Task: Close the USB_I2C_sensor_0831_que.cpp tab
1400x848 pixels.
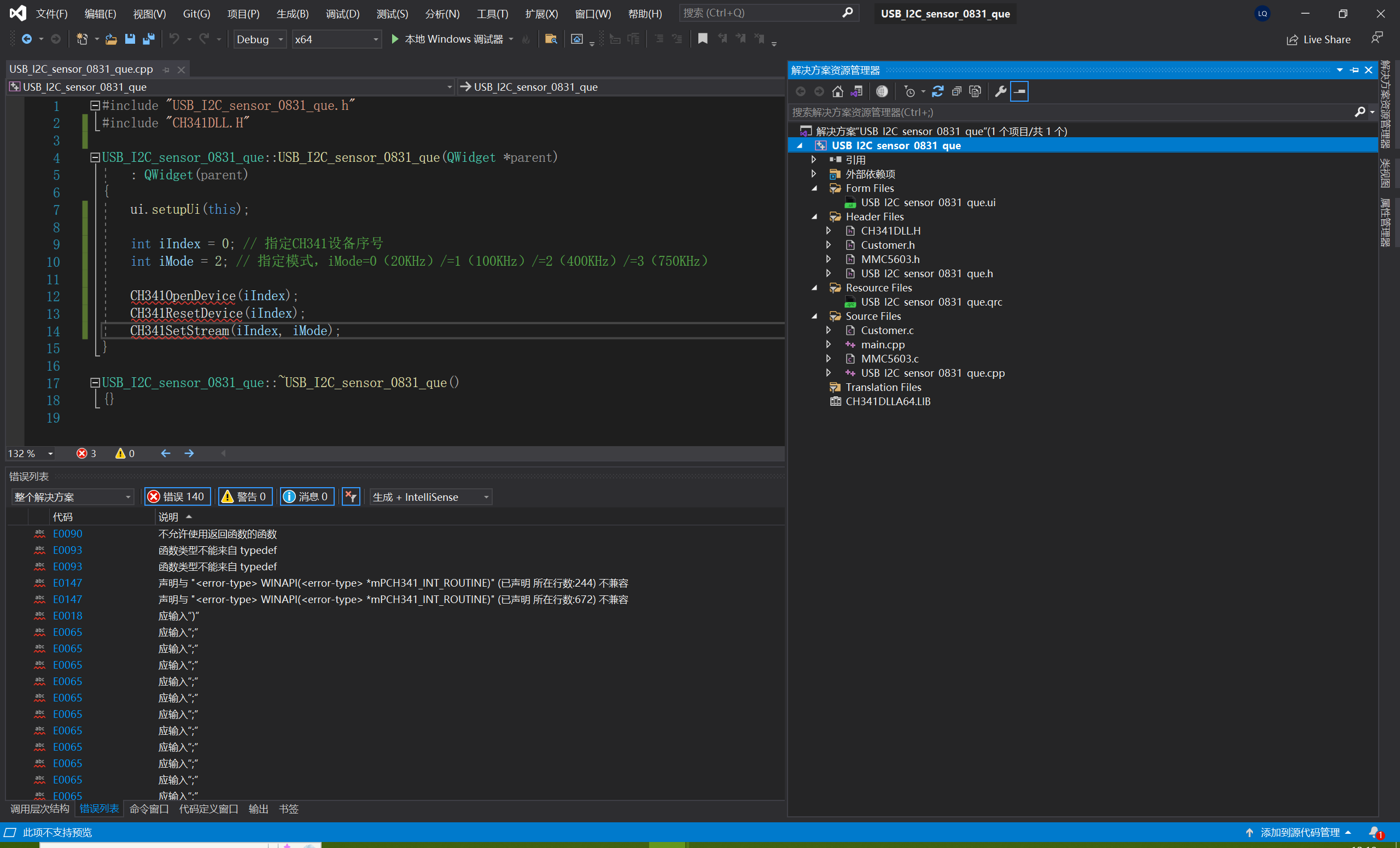Action: coord(181,70)
